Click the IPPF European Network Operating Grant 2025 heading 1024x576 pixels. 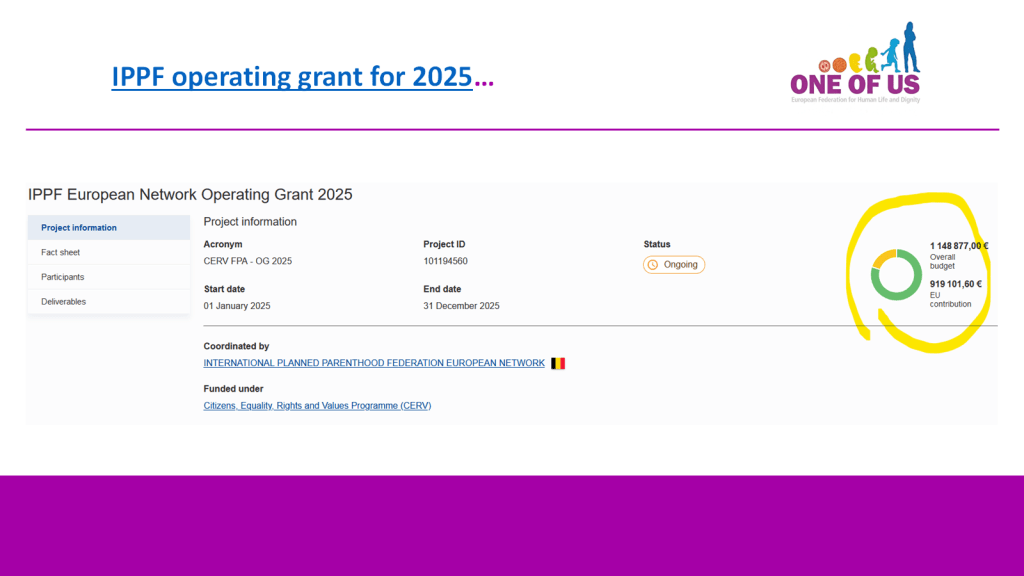coord(190,195)
